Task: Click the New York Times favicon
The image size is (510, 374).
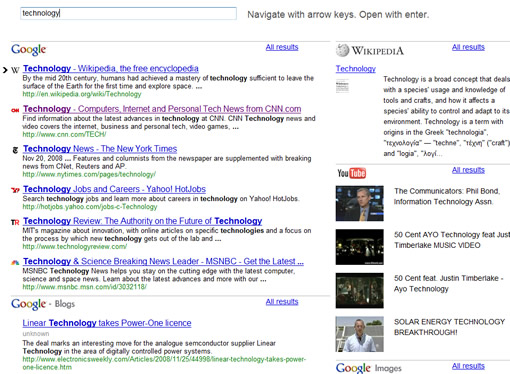Action: (15, 150)
